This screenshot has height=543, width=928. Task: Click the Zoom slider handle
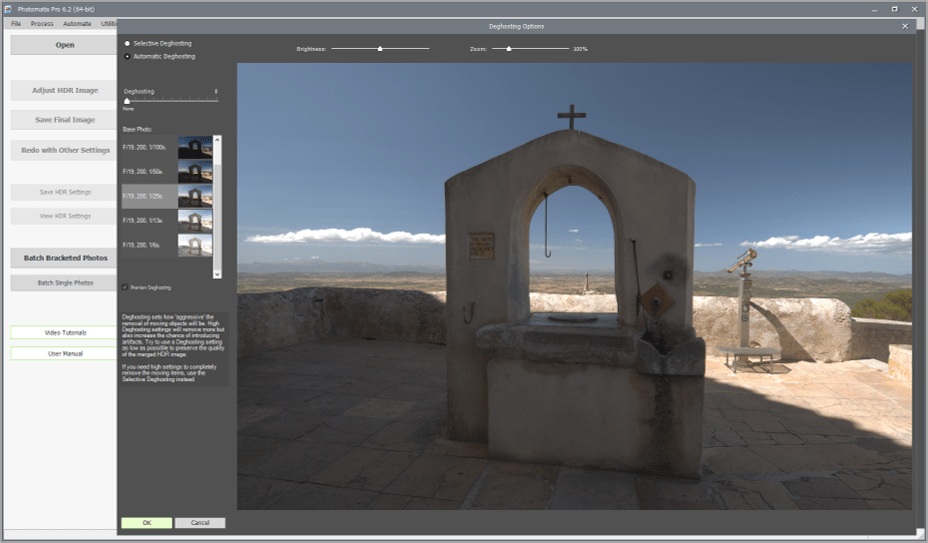(x=509, y=48)
